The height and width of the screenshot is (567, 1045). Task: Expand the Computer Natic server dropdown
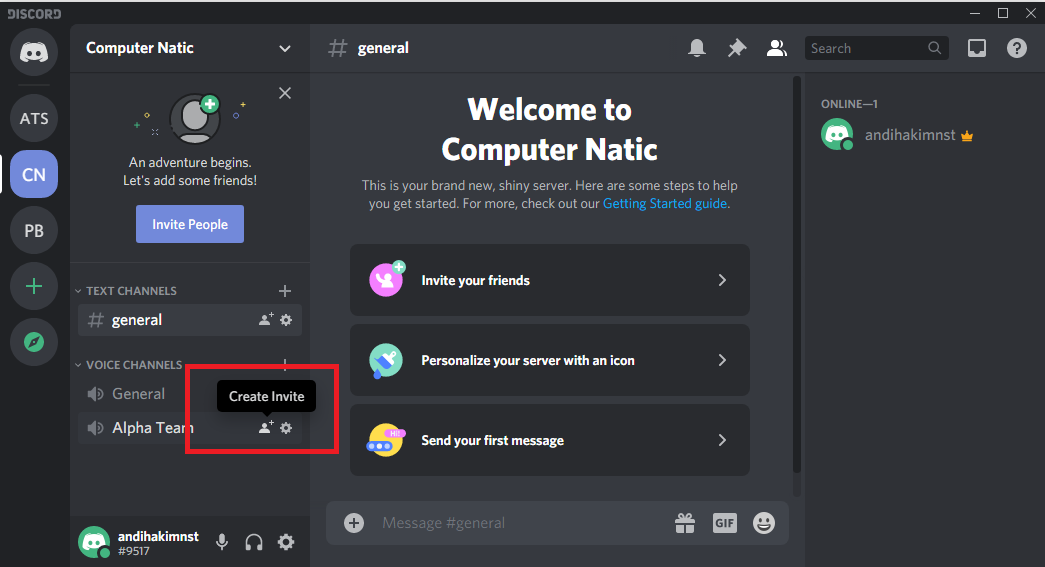tap(285, 49)
